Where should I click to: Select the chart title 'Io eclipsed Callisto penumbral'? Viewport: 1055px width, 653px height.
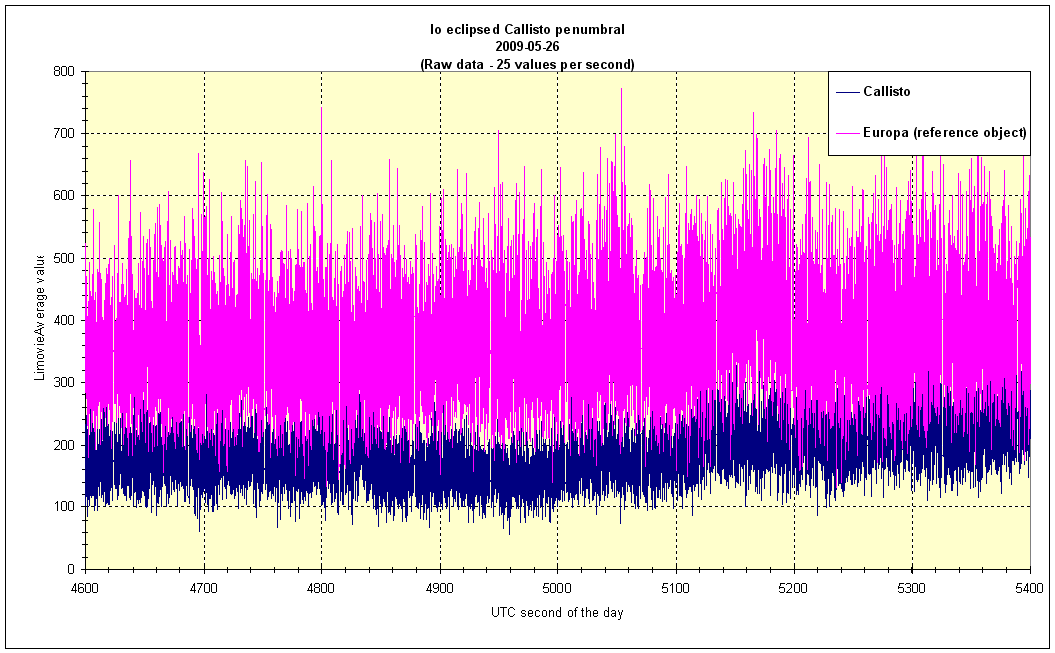click(x=528, y=30)
